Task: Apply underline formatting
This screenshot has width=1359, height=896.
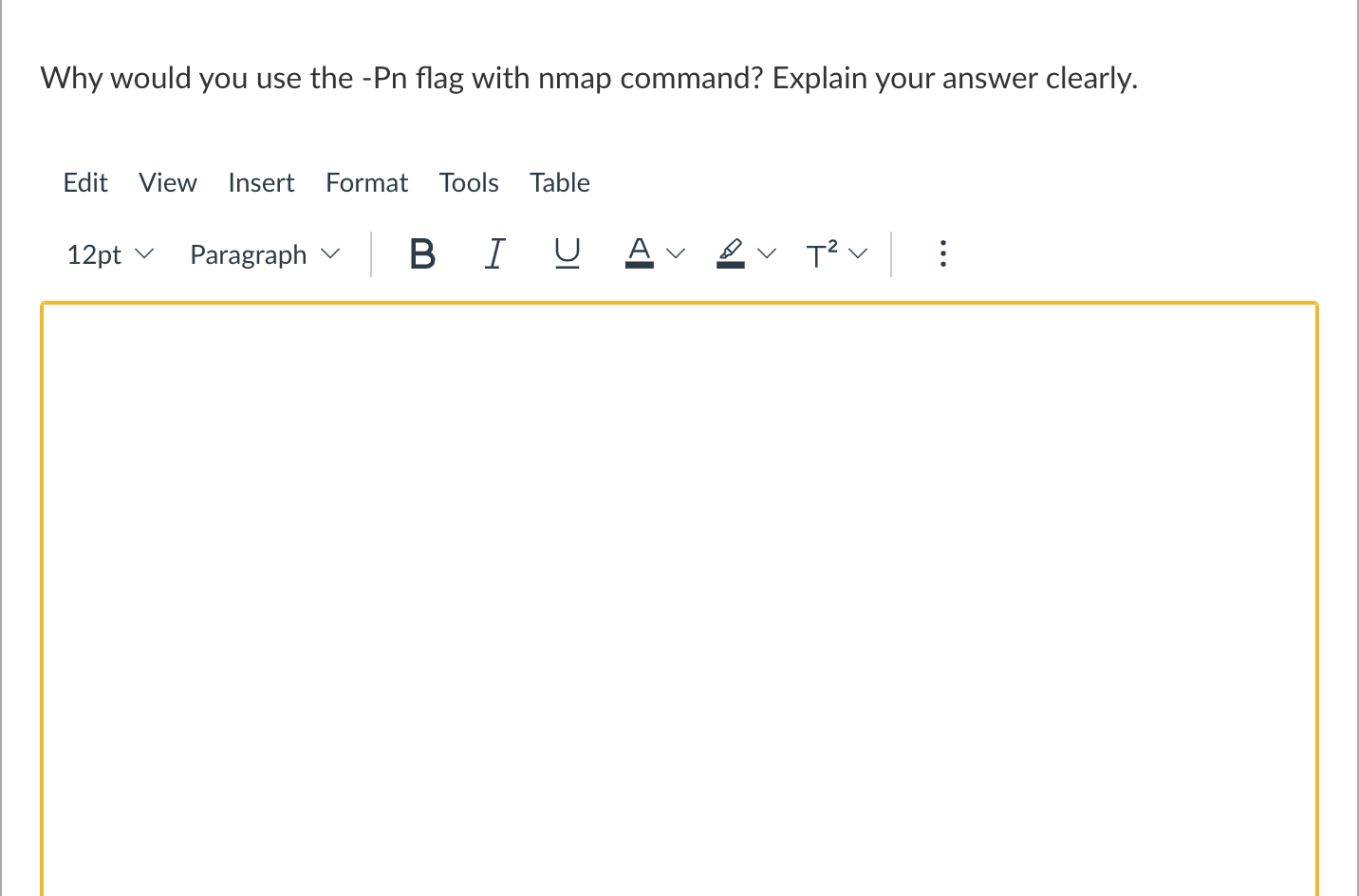Action: coord(567,253)
